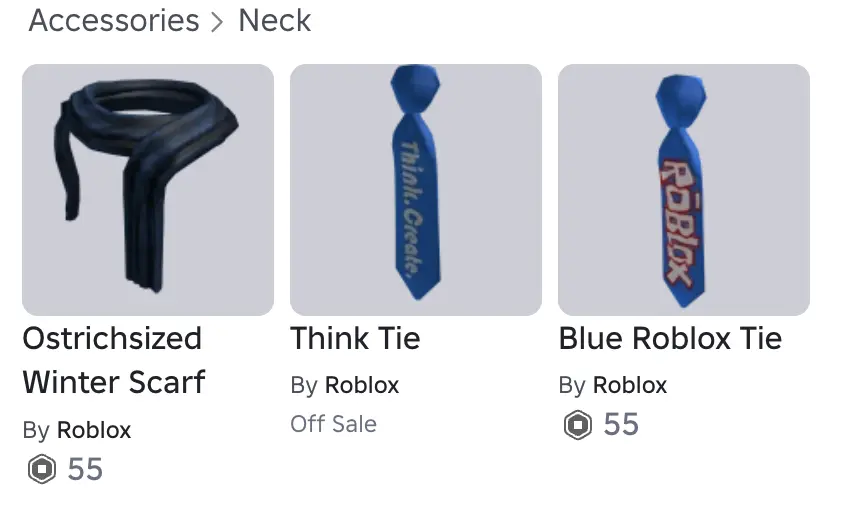This screenshot has height=510, width=842.
Task: Open the Blue Roblox Tie thumbnail image
Action: 684,190
